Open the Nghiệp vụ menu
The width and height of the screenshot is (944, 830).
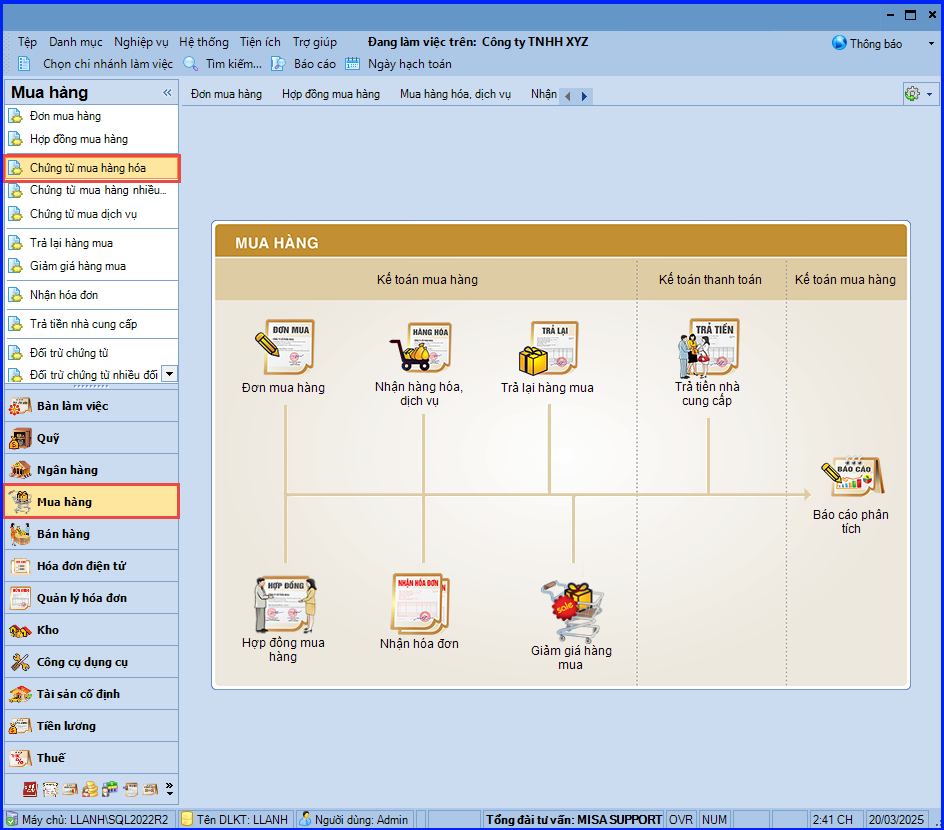[141, 42]
